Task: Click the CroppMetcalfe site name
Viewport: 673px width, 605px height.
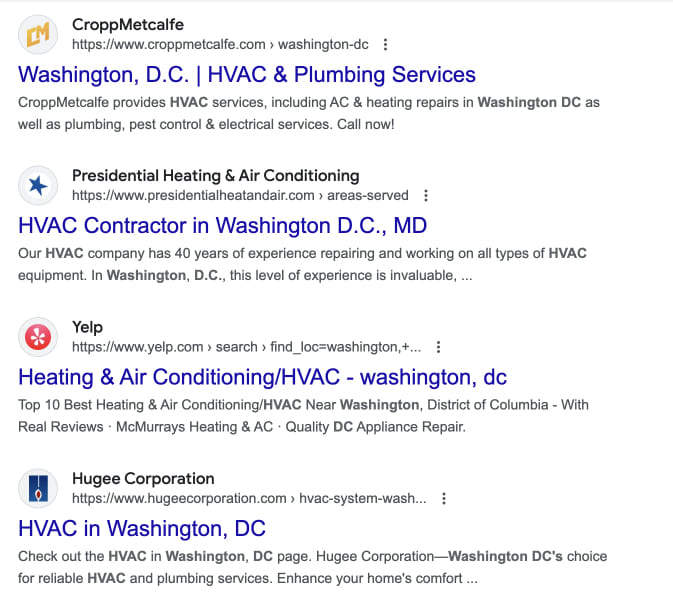Action: pos(128,25)
